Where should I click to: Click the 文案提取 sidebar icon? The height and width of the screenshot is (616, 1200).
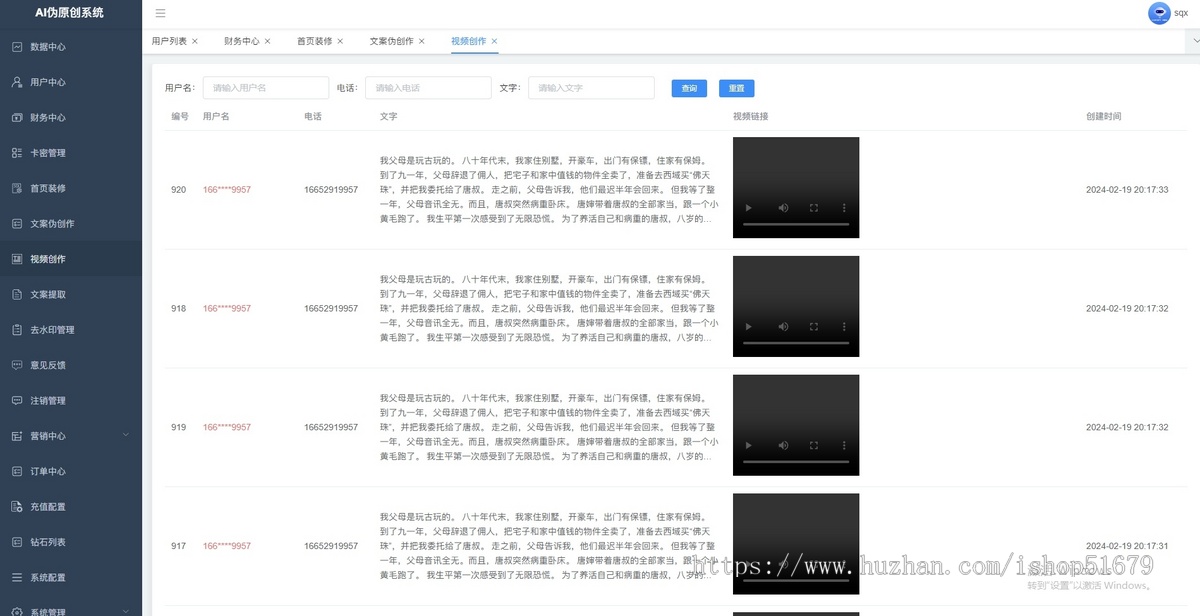[x=17, y=295]
